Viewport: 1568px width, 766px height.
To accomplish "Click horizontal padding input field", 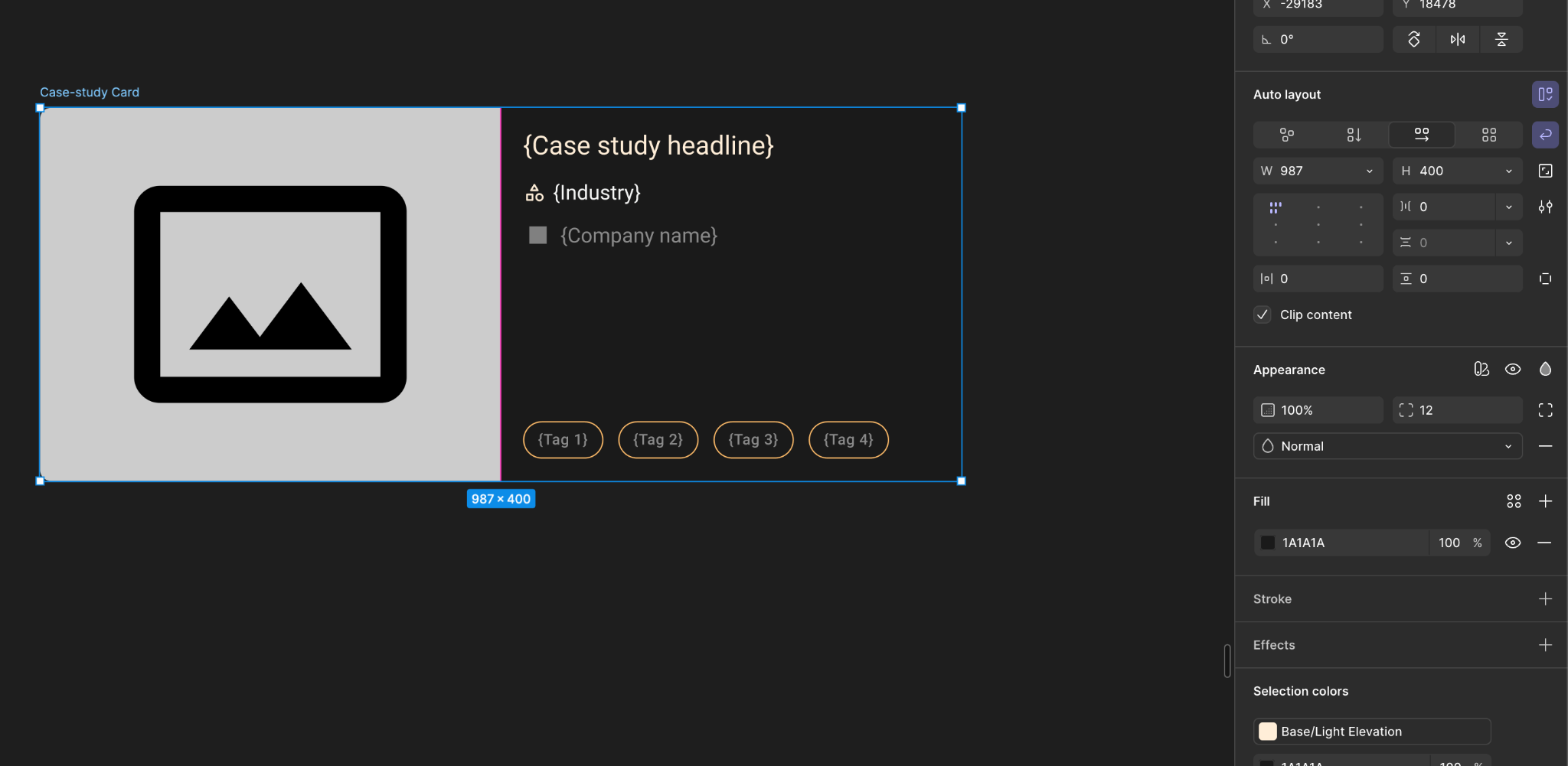I will pos(1318,279).
